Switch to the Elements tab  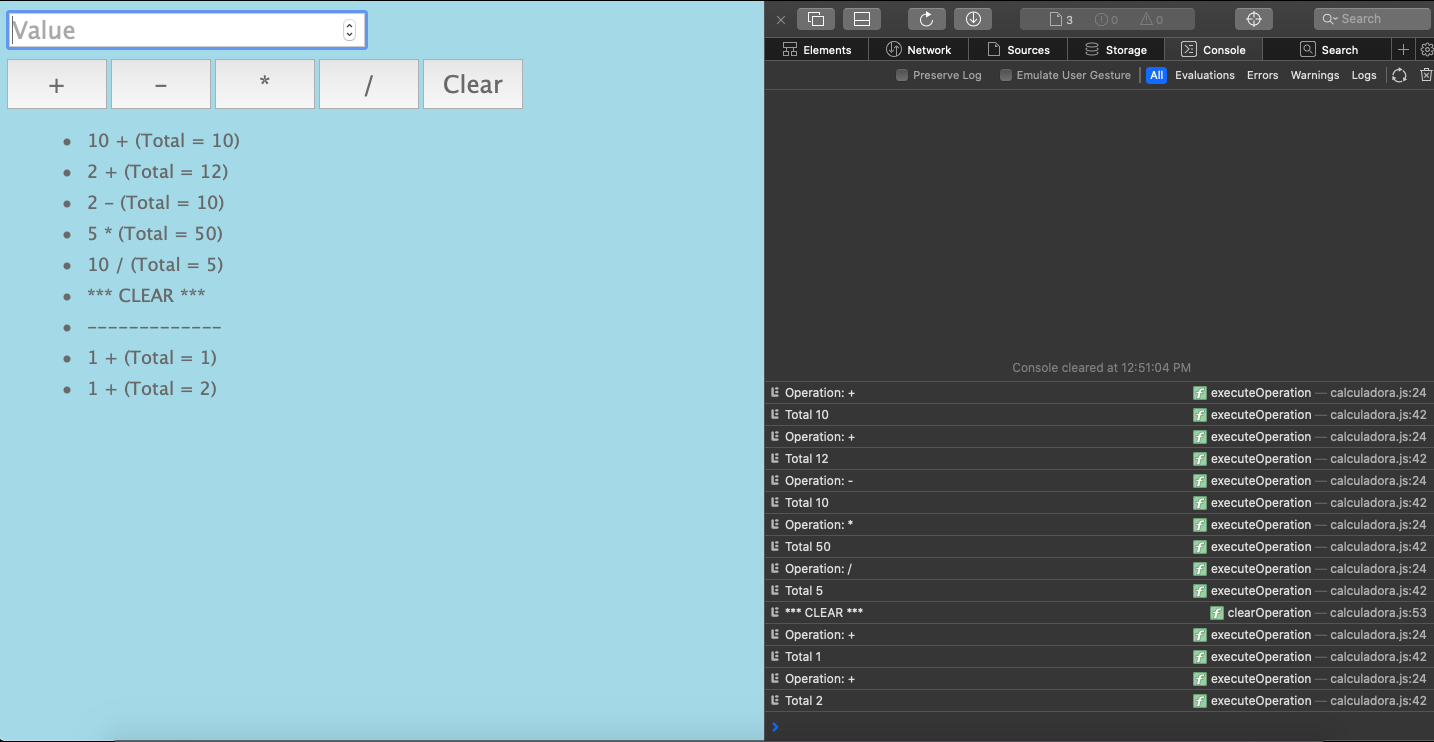817,49
